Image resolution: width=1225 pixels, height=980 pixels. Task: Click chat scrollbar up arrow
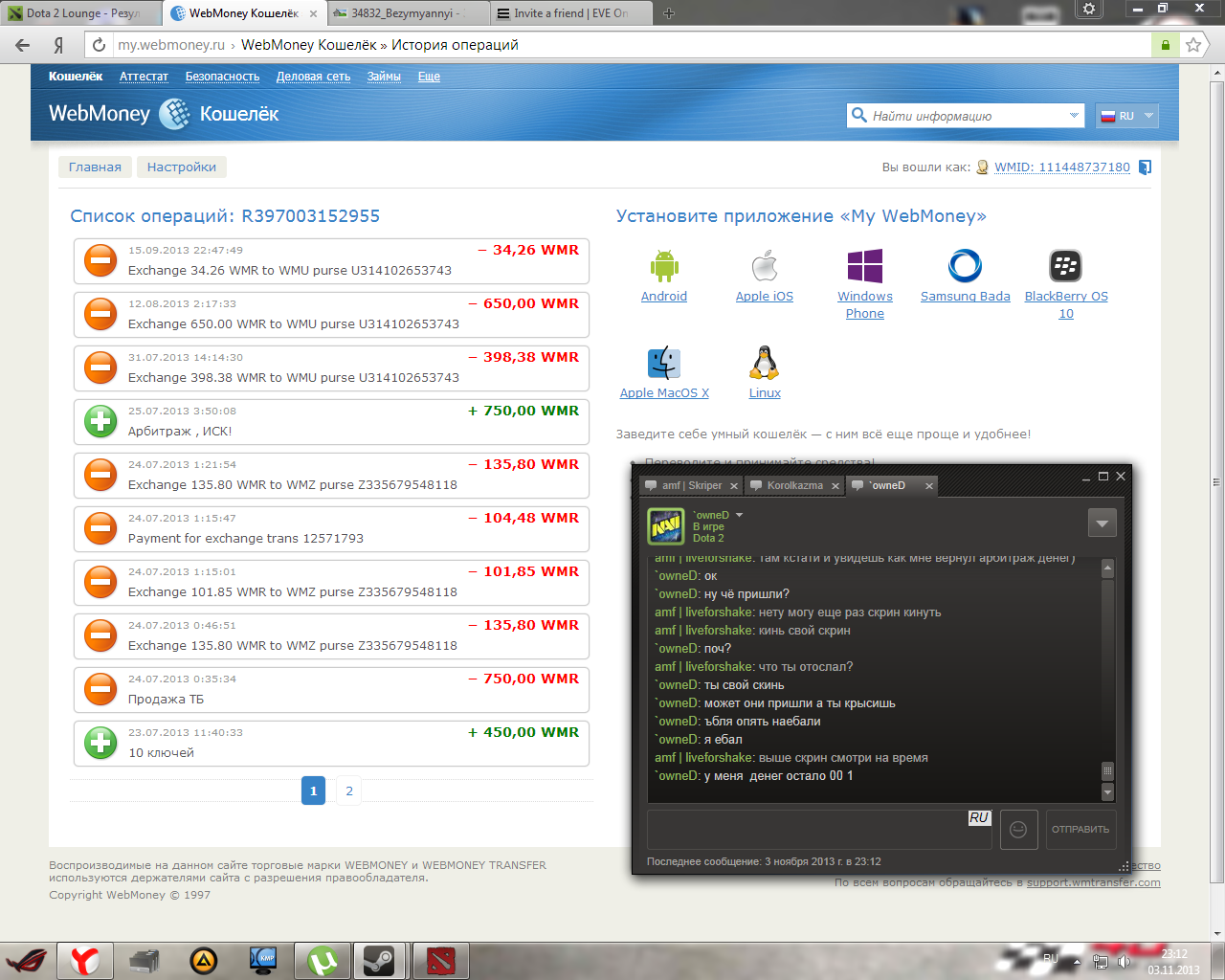coord(1107,568)
